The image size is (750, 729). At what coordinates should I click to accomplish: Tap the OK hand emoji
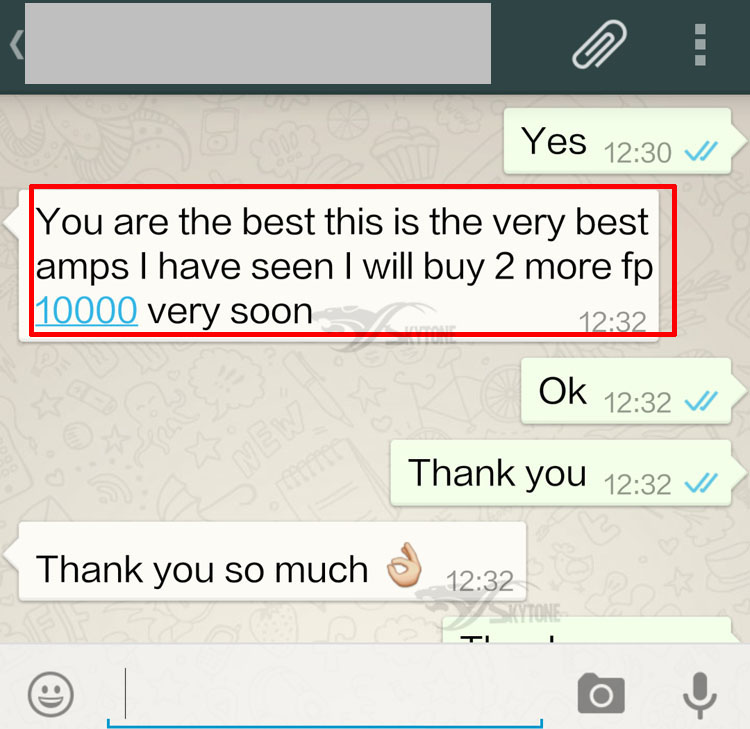pyautogui.click(x=404, y=565)
